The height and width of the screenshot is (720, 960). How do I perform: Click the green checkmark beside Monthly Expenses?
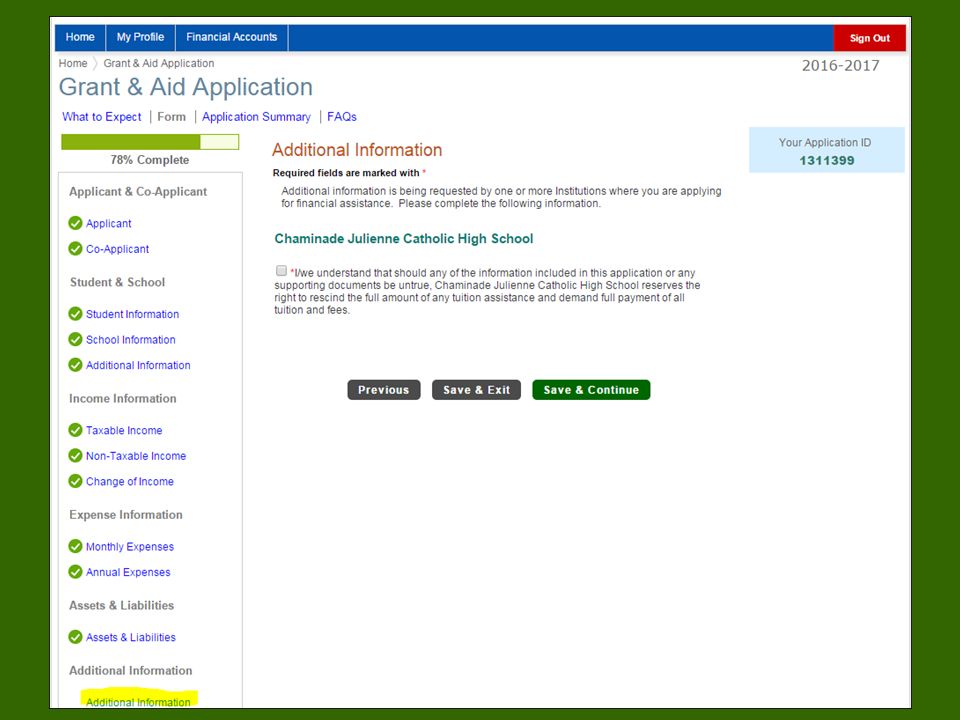coord(75,546)
